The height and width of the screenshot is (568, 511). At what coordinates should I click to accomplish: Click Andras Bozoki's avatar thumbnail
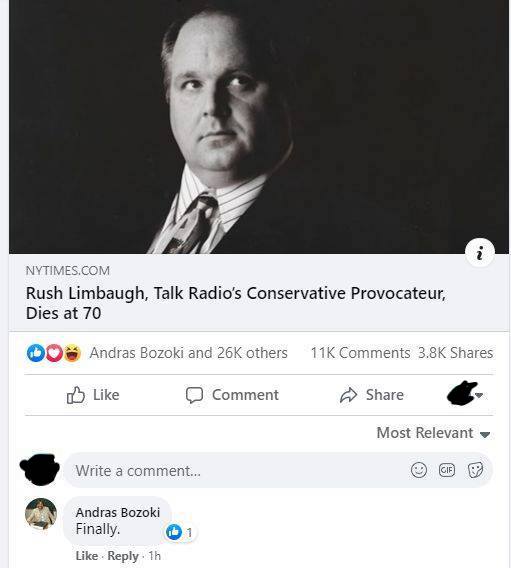pos(41,514)
